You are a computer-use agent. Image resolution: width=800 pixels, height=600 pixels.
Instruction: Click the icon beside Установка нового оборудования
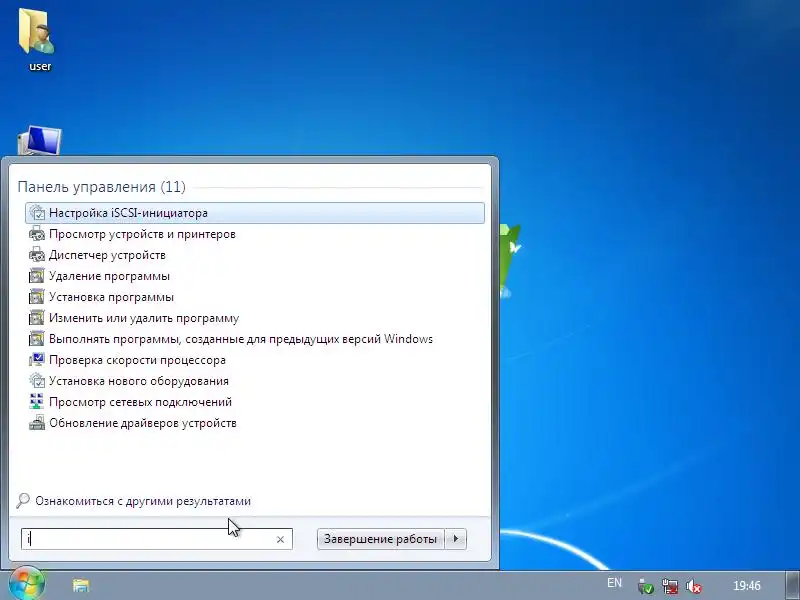point(37,381)
